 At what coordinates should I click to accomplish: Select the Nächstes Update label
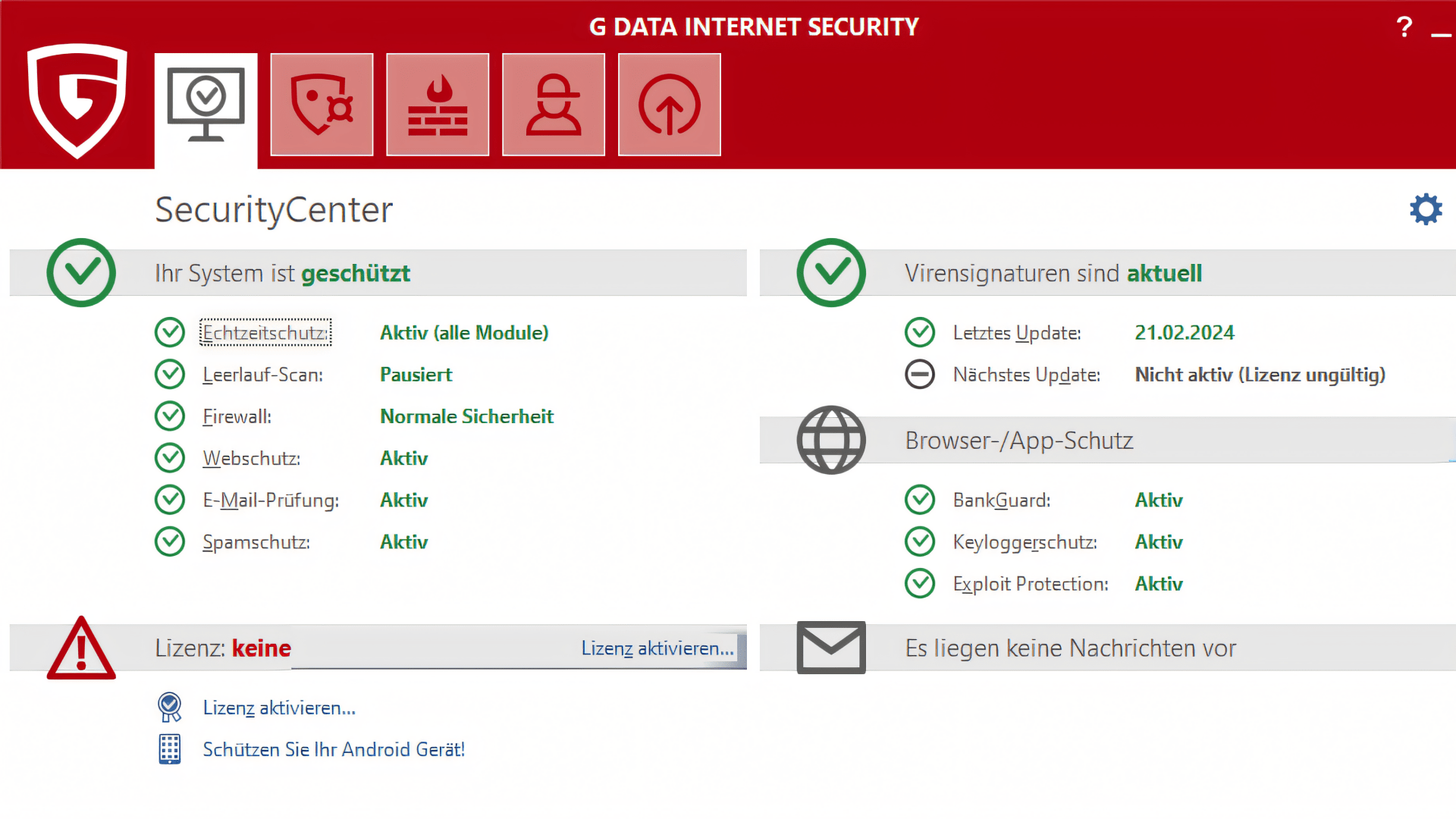1027,375
